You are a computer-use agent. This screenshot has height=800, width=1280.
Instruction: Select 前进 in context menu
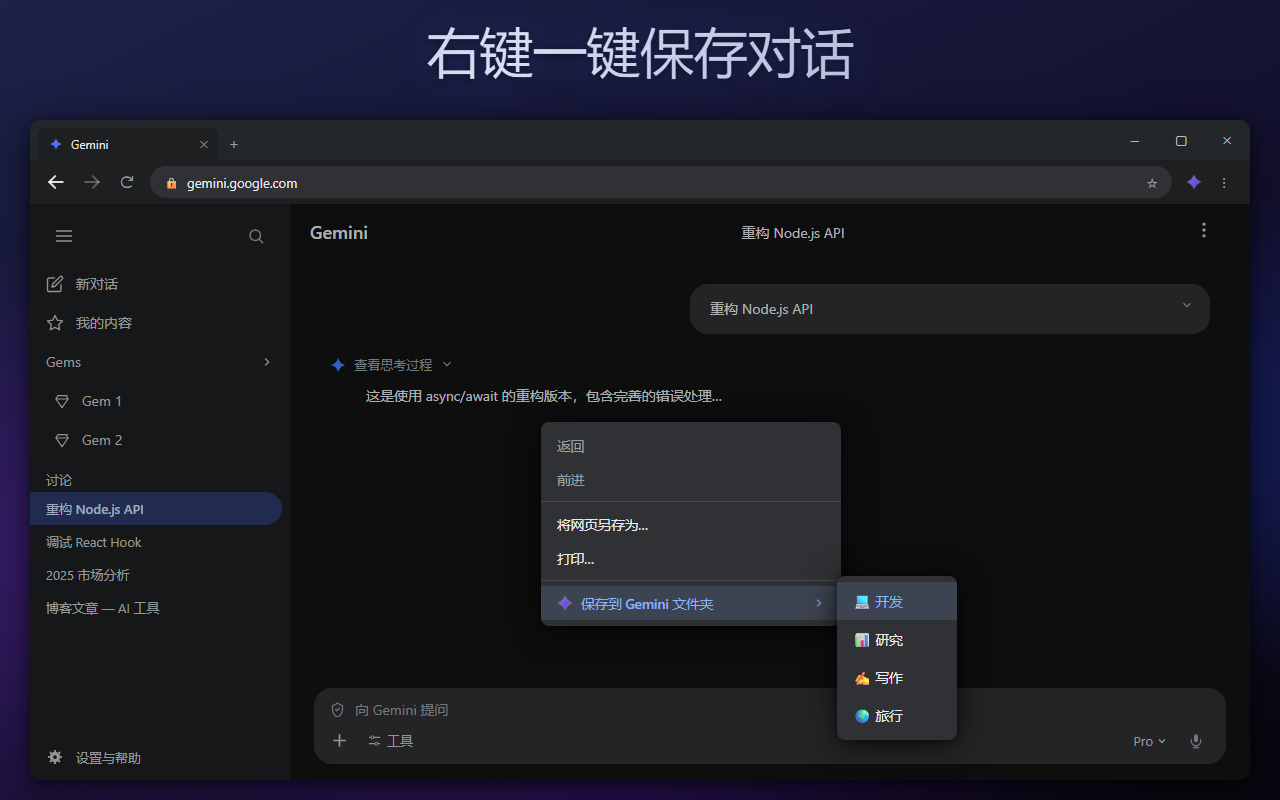pos(691,480)
